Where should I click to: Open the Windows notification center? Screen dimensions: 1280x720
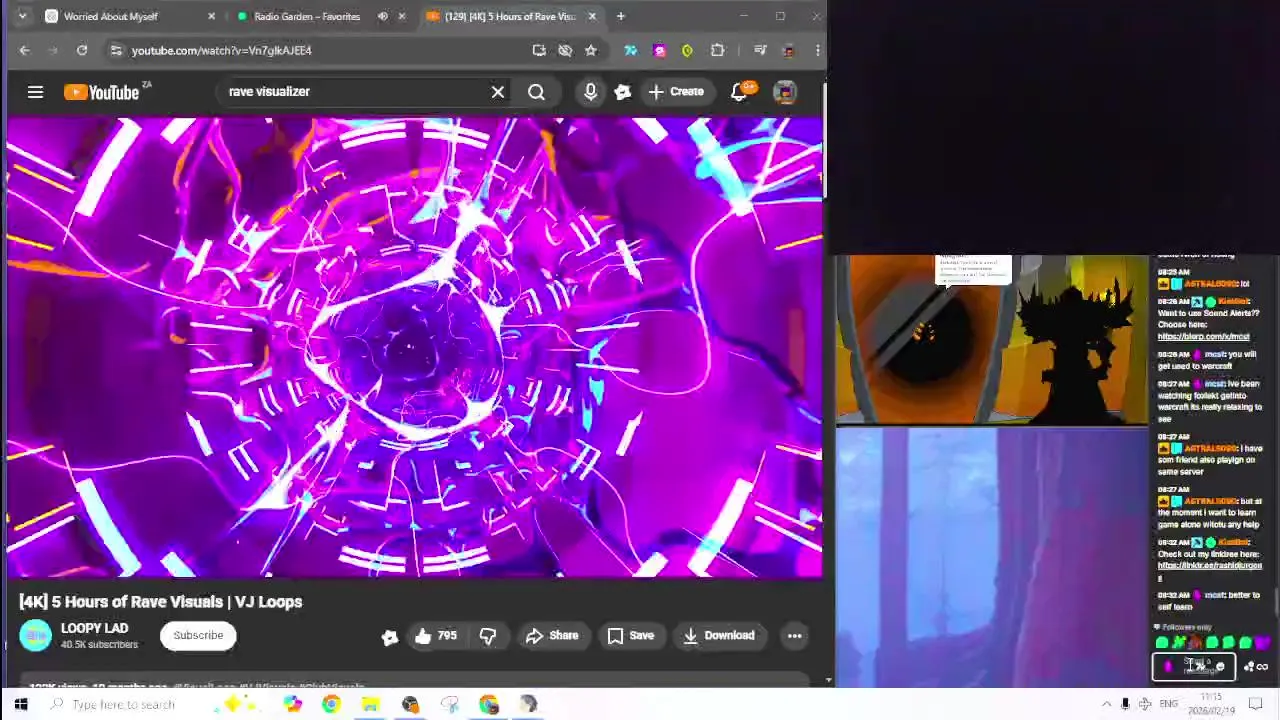1256,705
